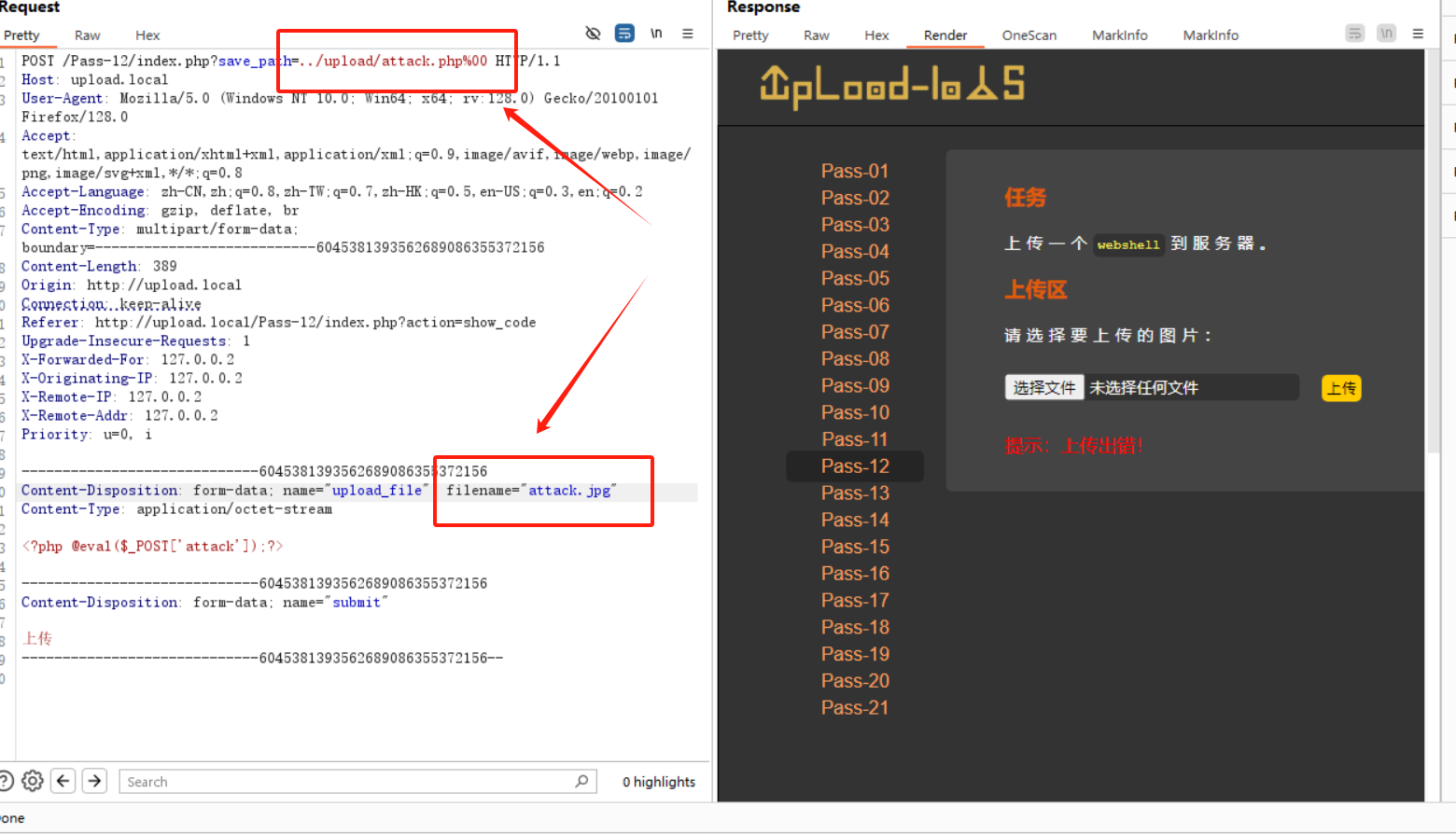This screenshot has height=834, width=1456.
Task: Click the Origin header line
Action: tap(132, 285)
